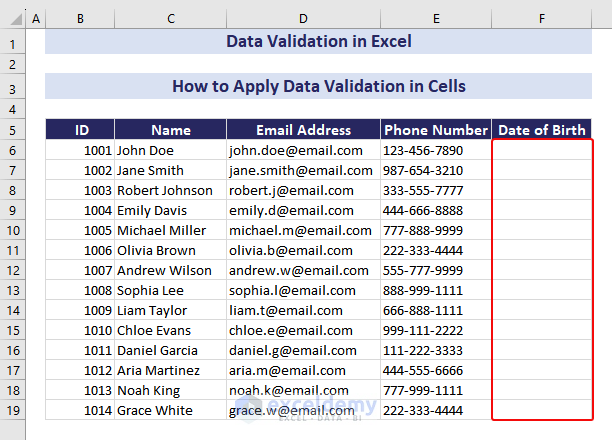Click the 'Phone Number' column header cell

click(435, 130)
